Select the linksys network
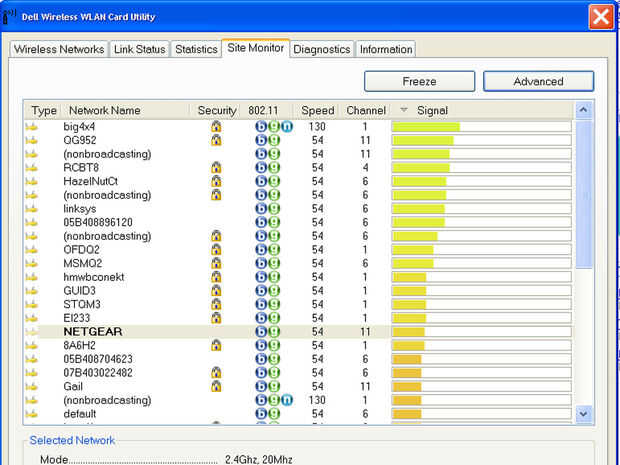 point(80,208)
